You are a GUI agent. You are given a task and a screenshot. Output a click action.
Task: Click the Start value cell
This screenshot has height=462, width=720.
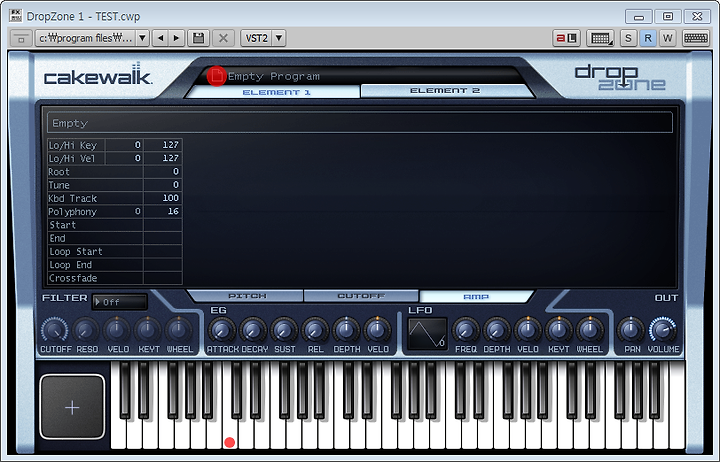163,225
